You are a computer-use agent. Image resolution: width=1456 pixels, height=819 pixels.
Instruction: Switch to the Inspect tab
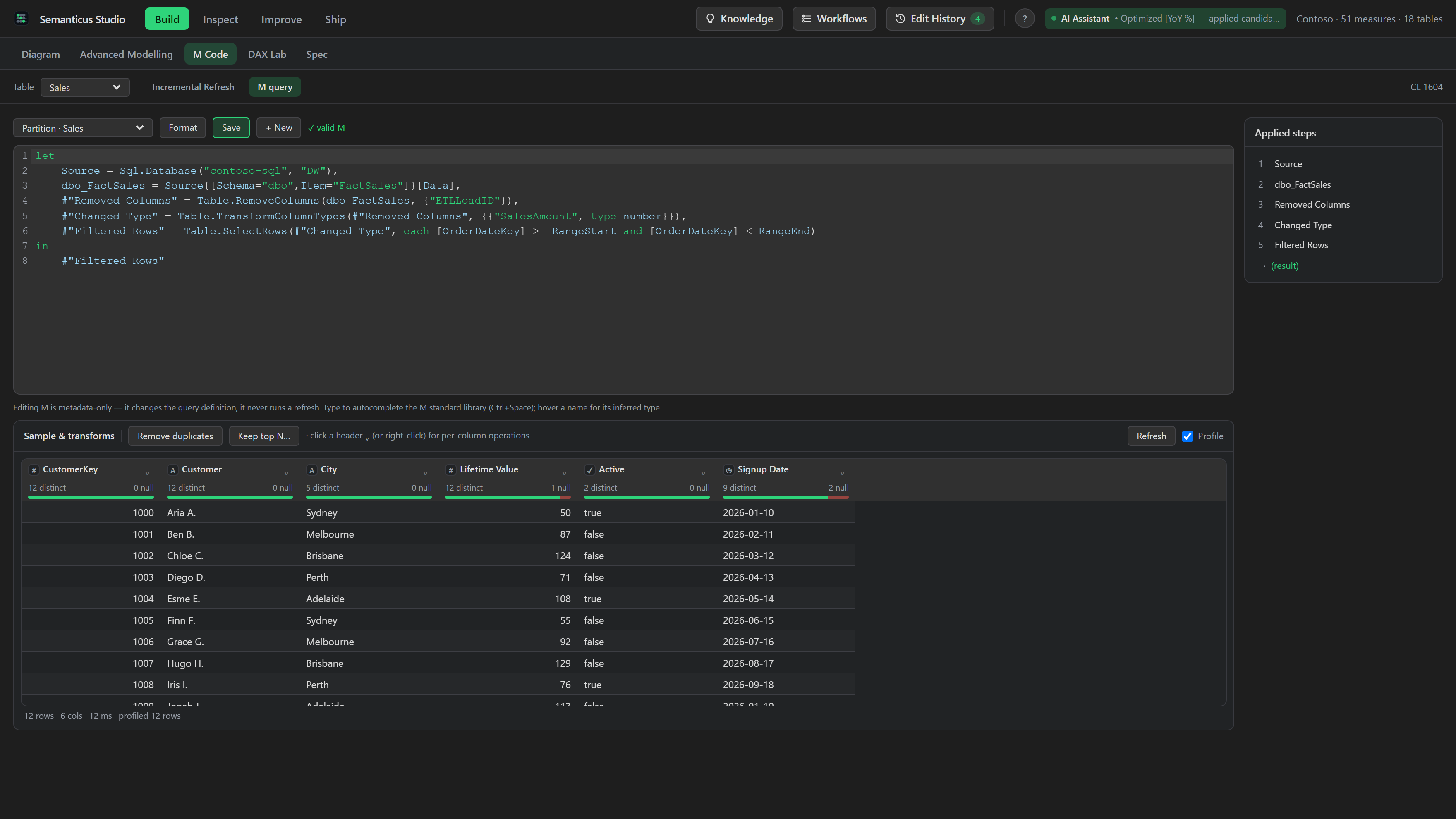220,19
